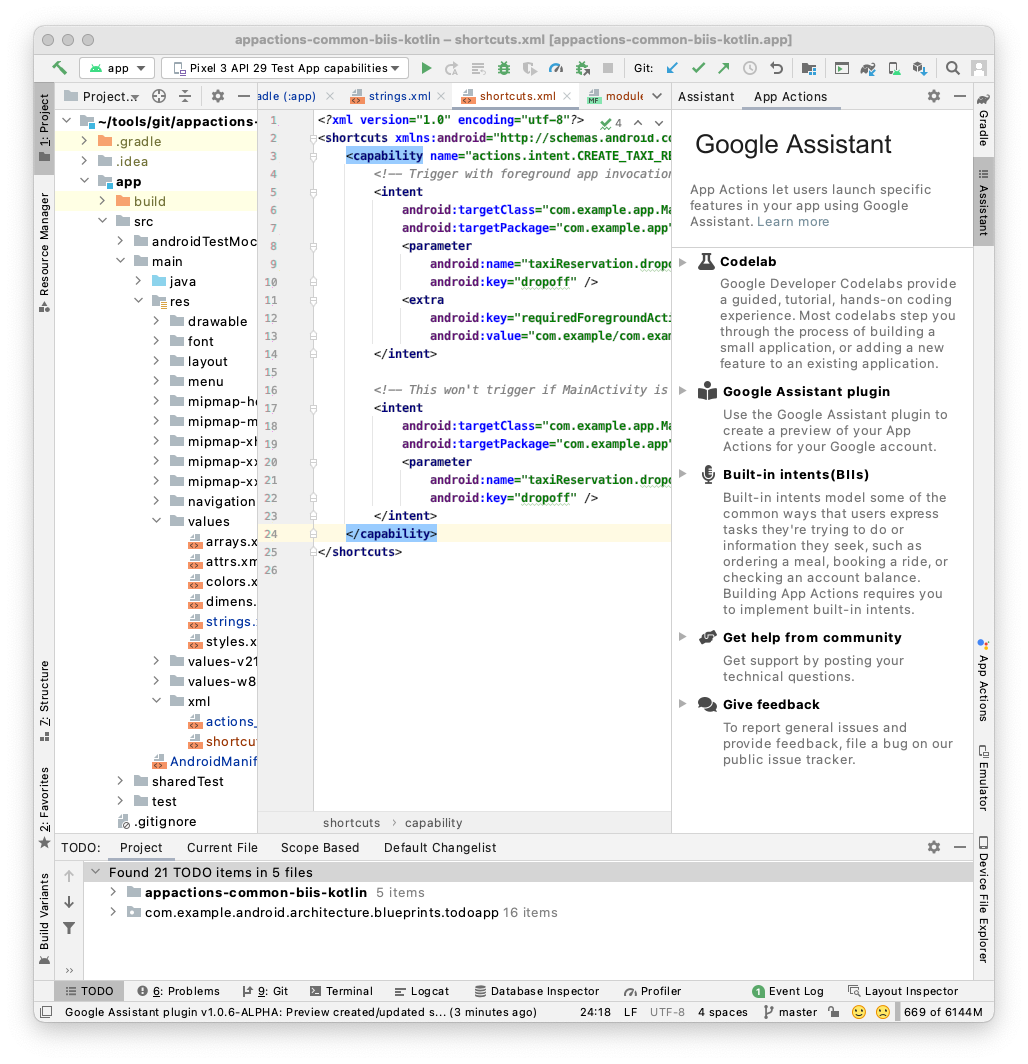Run the app with the green Run icon

[425, 68]
